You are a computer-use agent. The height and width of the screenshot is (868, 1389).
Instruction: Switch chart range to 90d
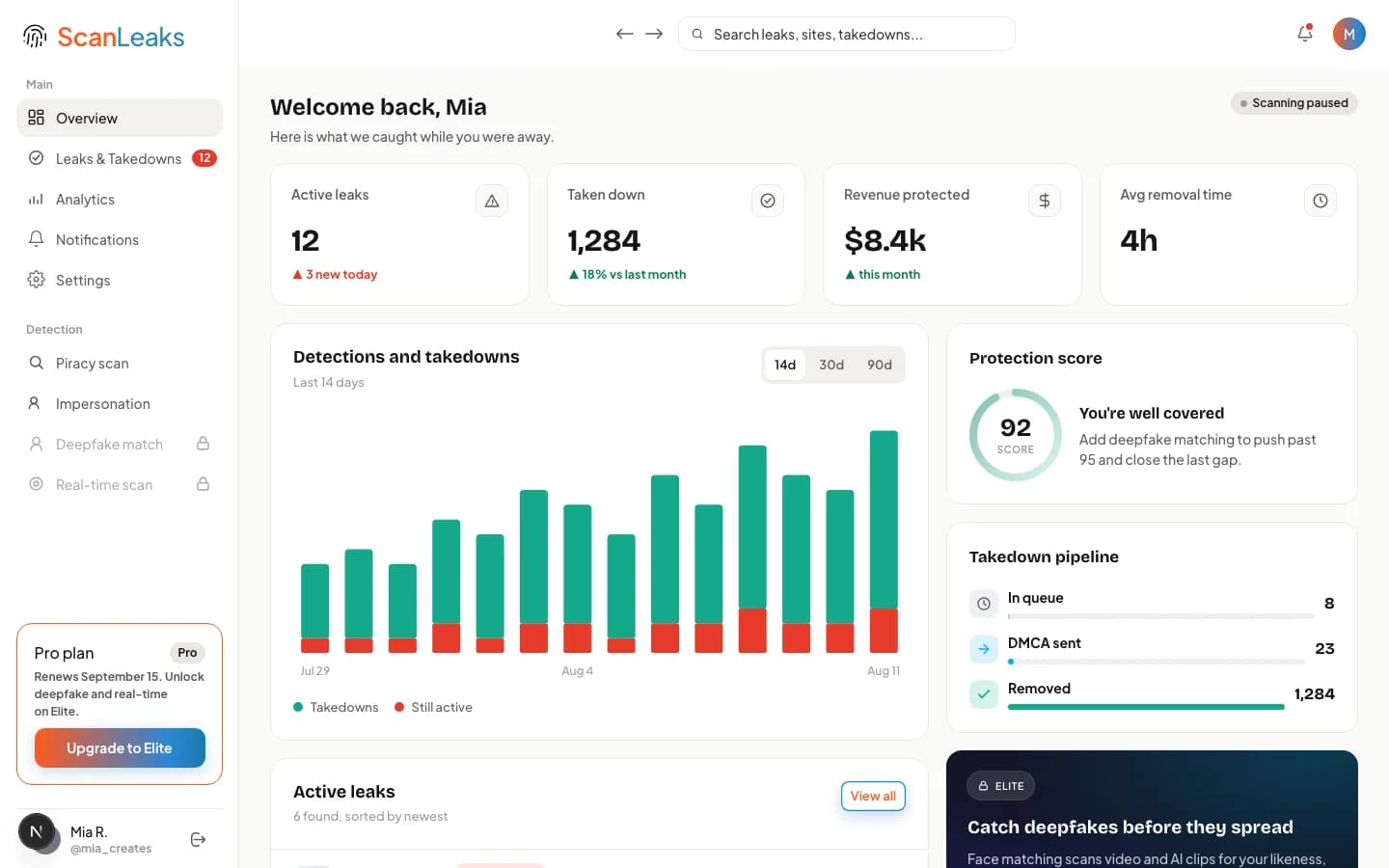880,365
